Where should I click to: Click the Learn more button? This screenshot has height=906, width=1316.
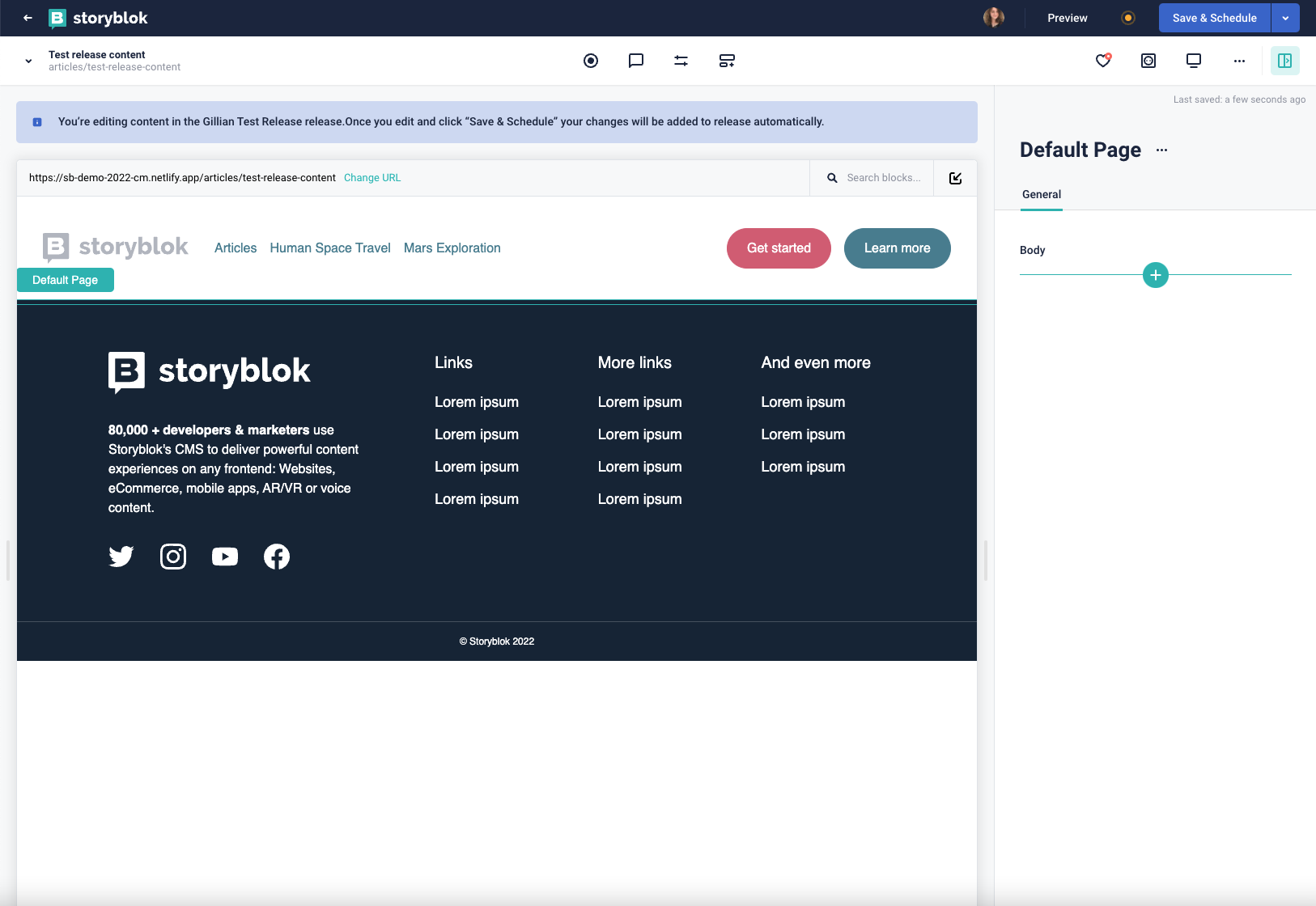click(x=897, y=248)
